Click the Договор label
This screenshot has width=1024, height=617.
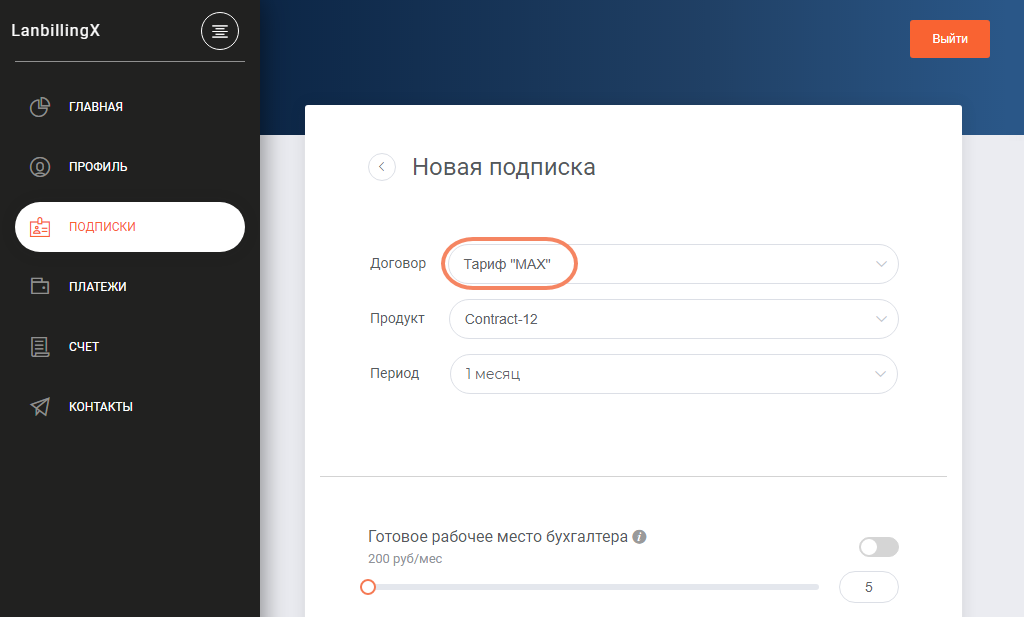tap(398, 263)
